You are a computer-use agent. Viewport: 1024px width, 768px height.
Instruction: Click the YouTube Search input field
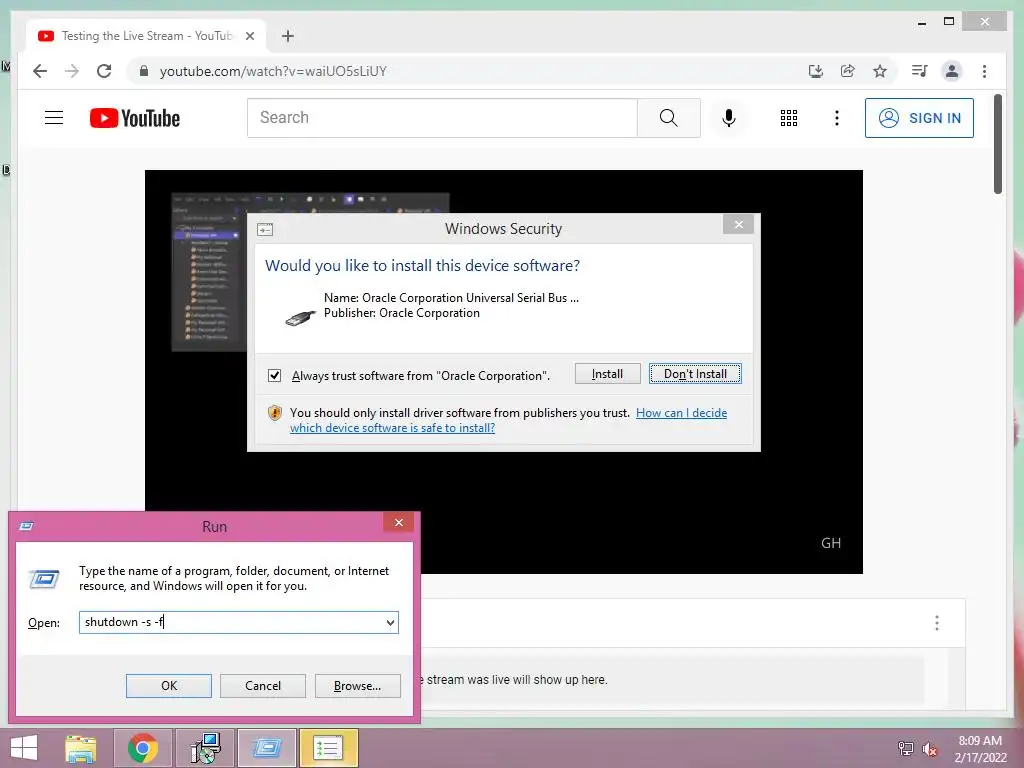[x=442, y=118]
